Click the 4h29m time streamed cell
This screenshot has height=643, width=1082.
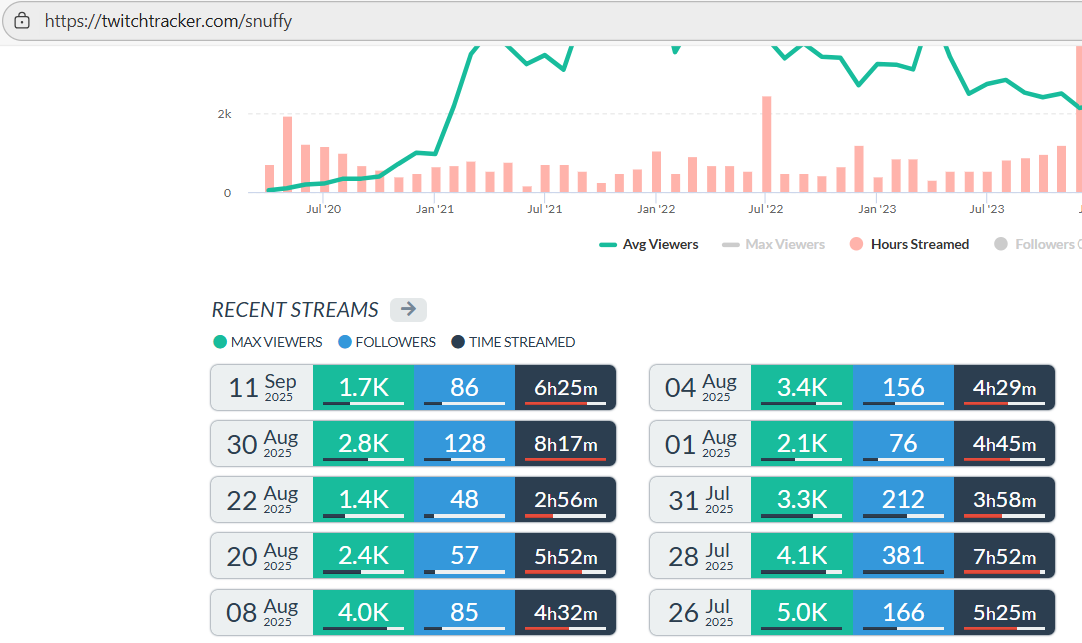(x=1005, y=388)
